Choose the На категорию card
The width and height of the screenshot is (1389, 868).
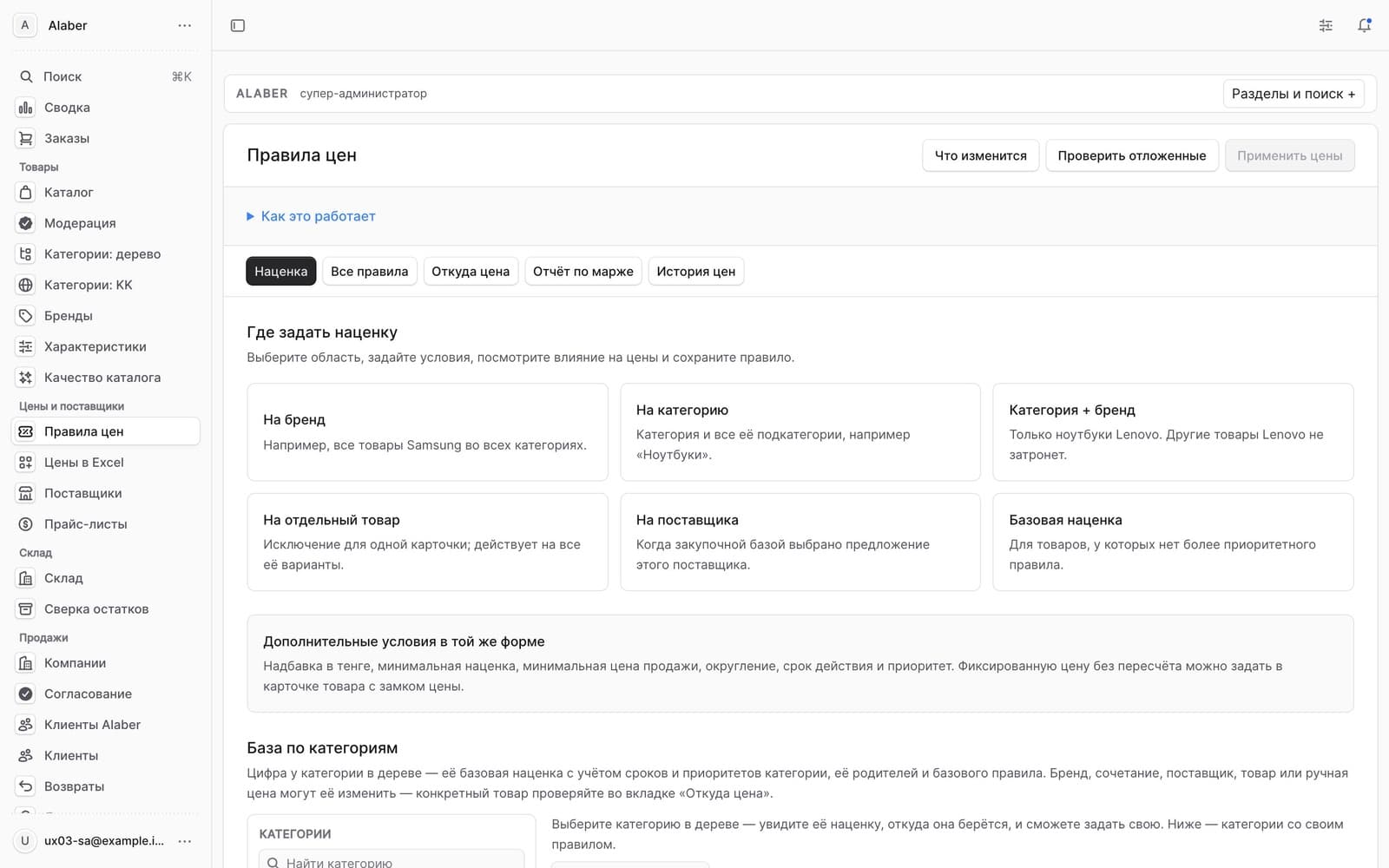800,432
